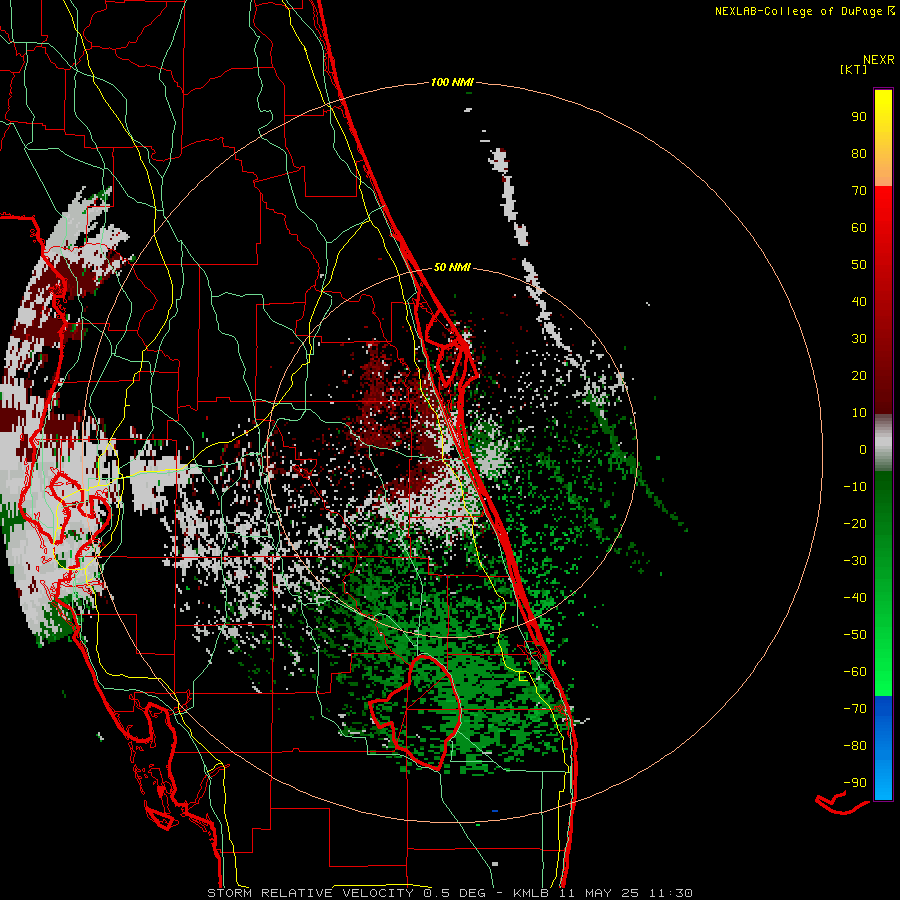Screen dimensions: 900x900
Task: Click the -30 scale value
Action: [x=855, y=561]
